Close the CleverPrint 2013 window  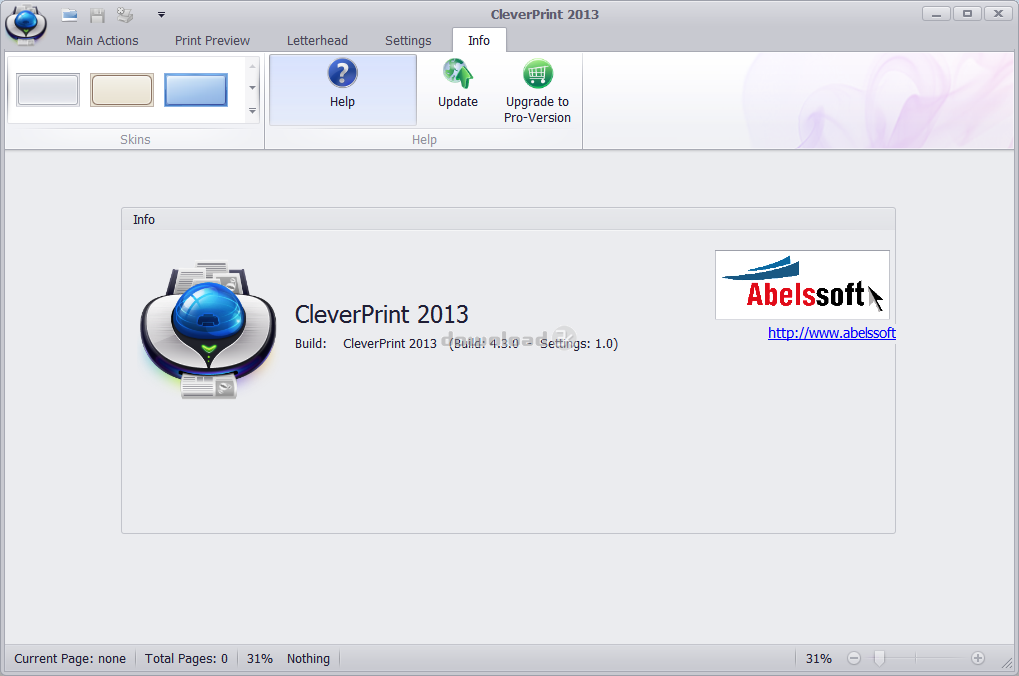(998, 14)
